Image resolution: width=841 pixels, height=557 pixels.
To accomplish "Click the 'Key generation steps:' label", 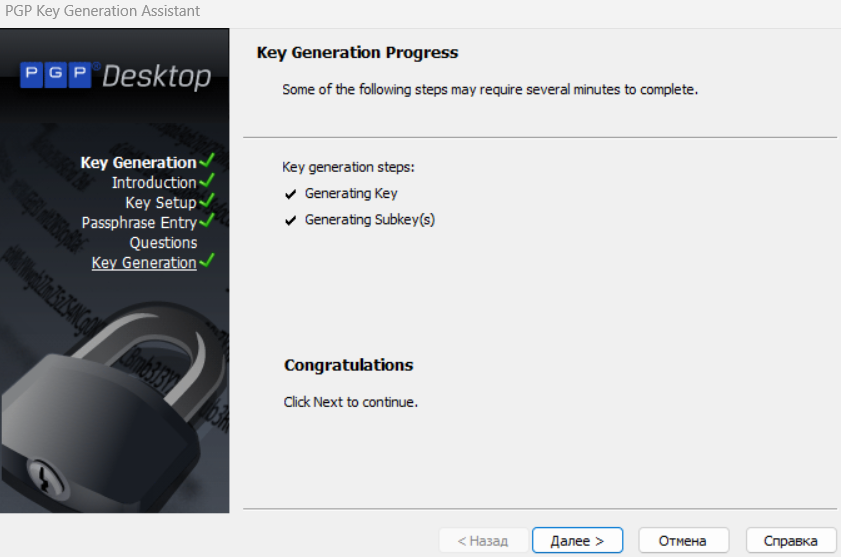I will 349,167.
